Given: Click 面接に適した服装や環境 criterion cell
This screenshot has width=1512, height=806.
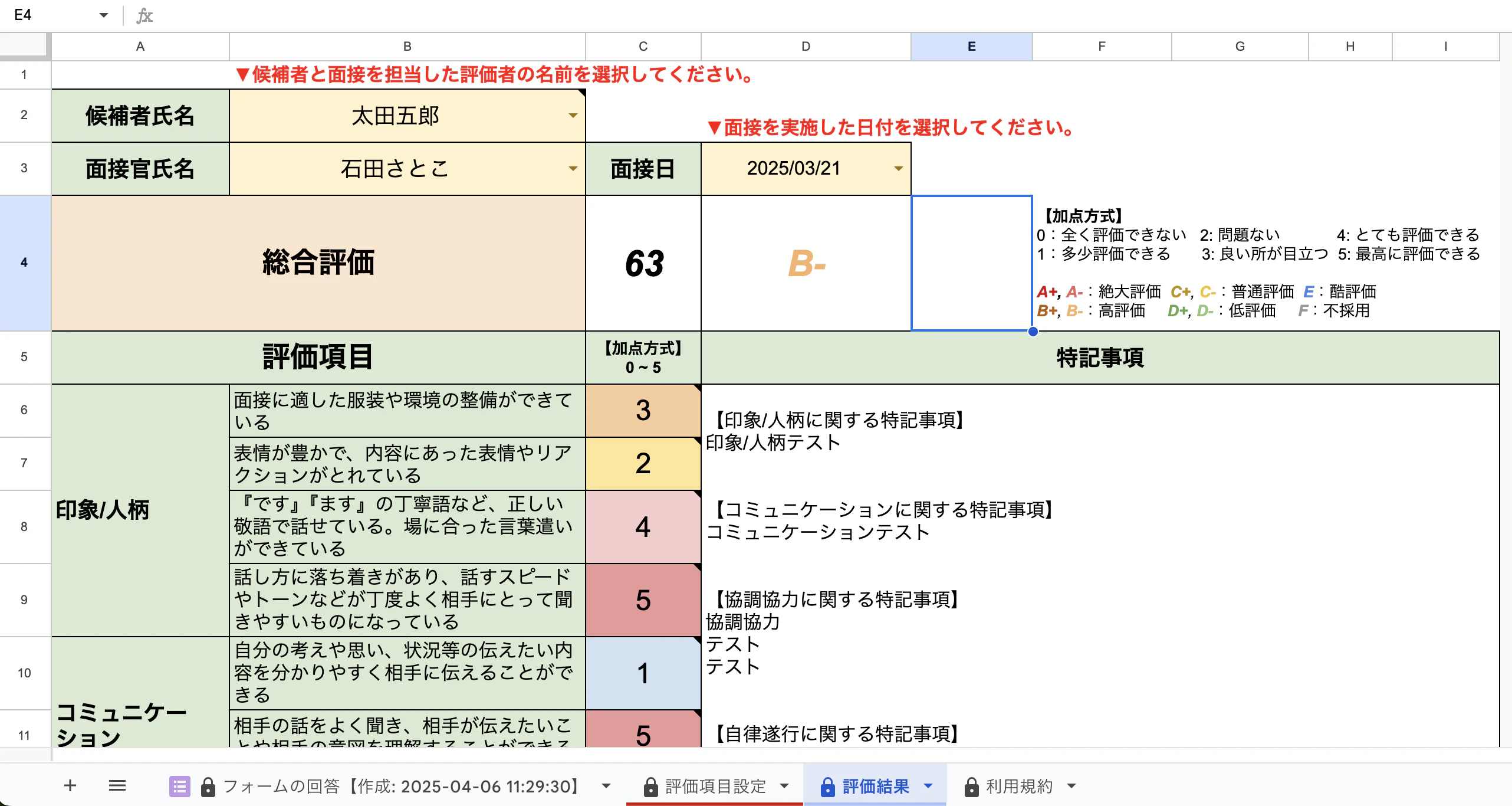Looking at the screenshot, I should click(x=407, y=411).
